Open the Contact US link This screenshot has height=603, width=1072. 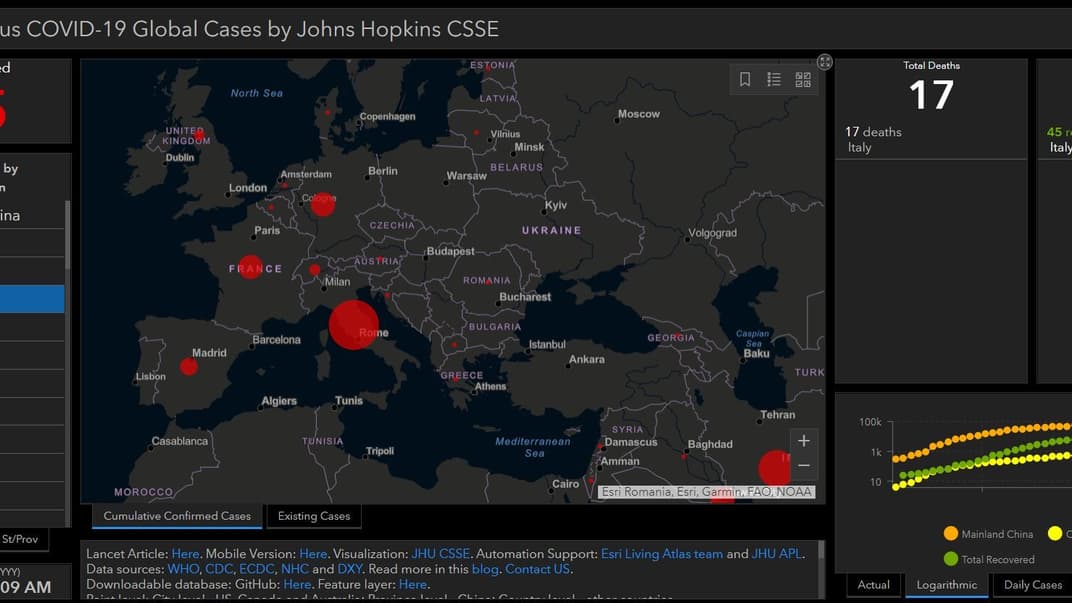(537, 569)
